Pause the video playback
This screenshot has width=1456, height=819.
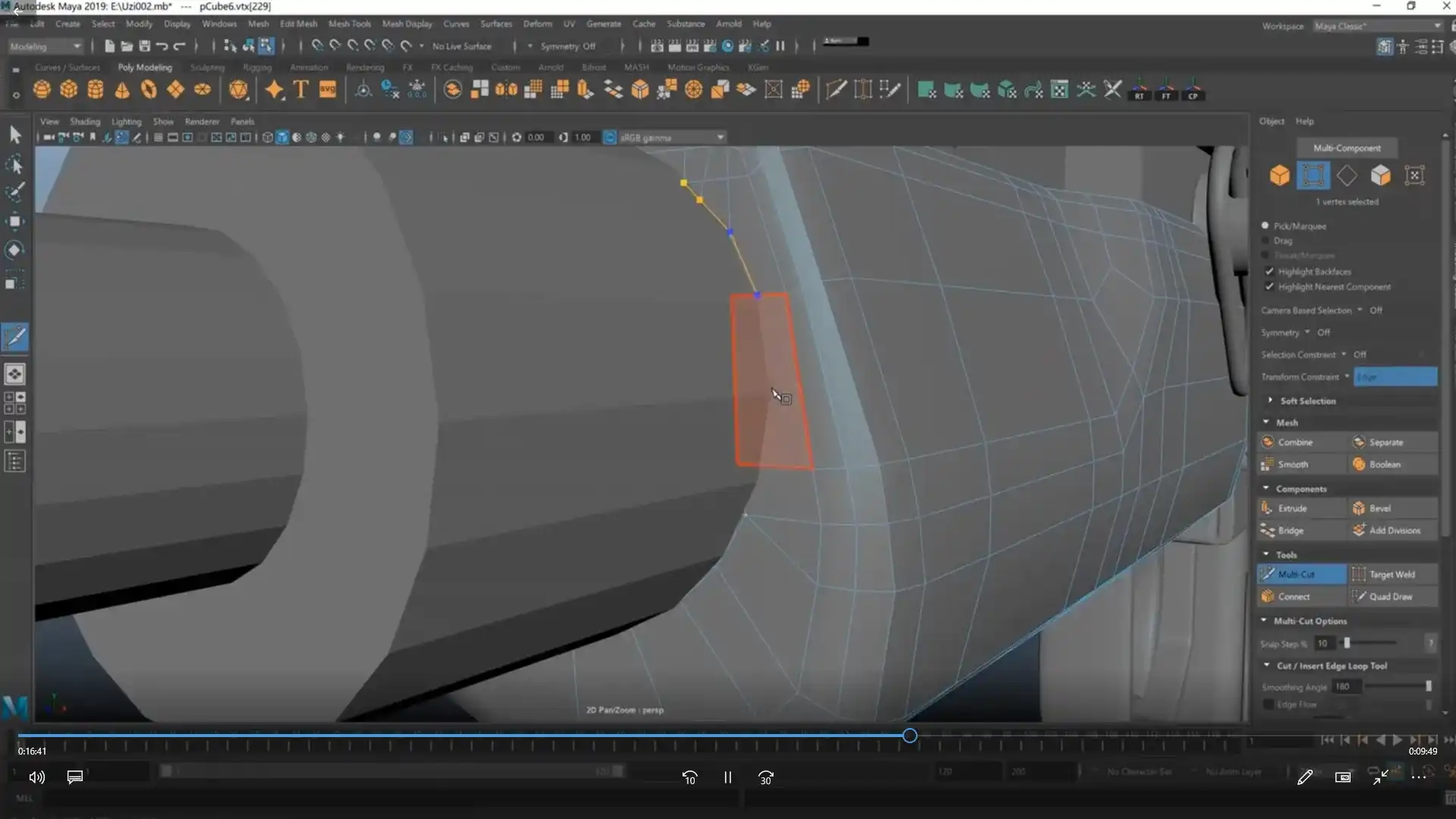tap(727, 777)
